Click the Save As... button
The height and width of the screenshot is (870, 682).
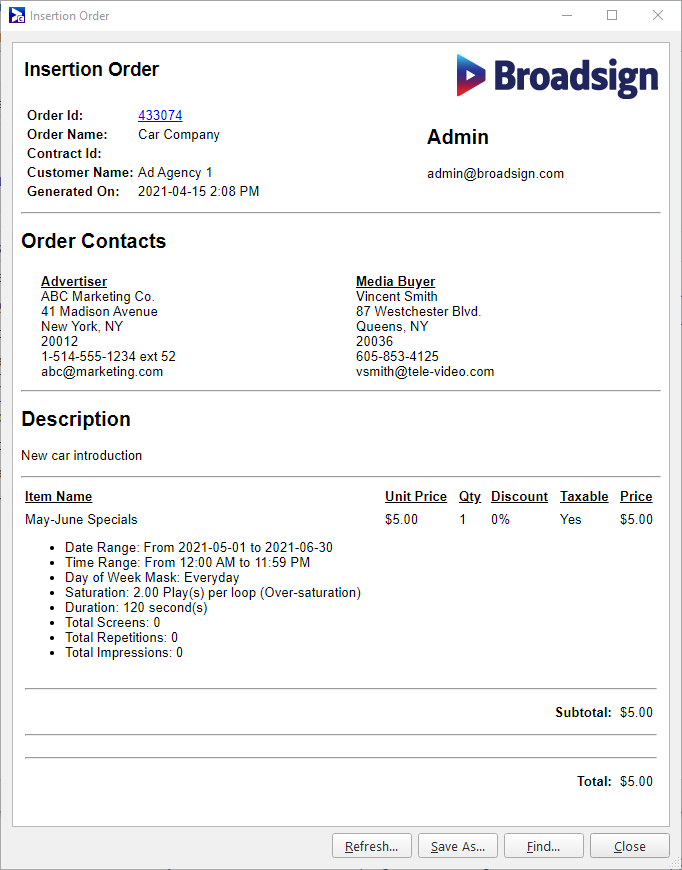point(457,846)
